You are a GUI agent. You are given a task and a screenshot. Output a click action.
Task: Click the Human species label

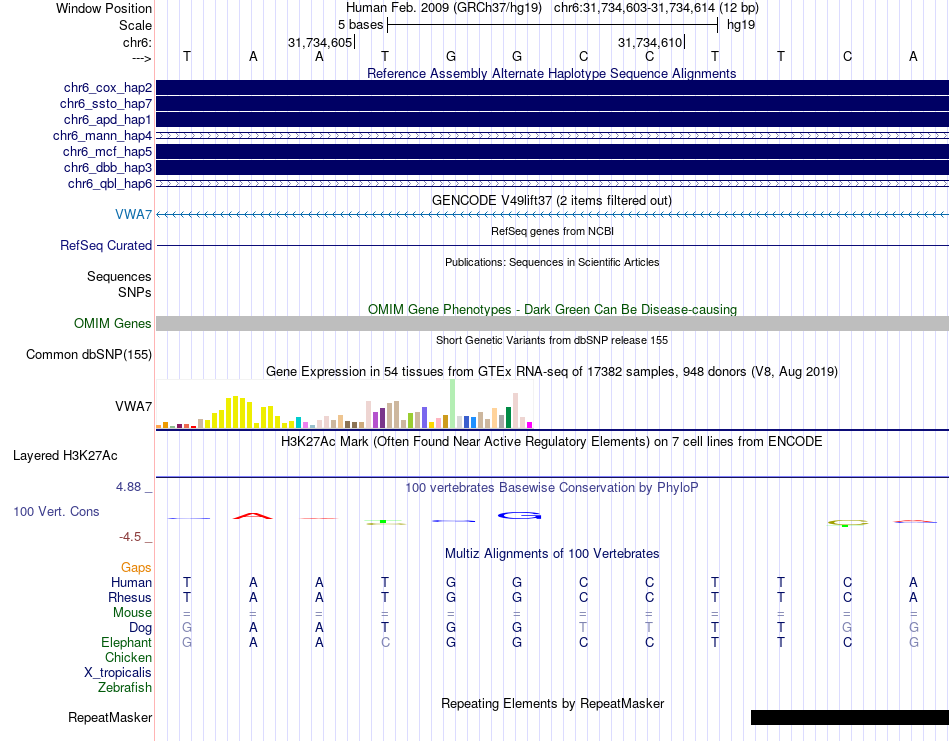[131, 583]
